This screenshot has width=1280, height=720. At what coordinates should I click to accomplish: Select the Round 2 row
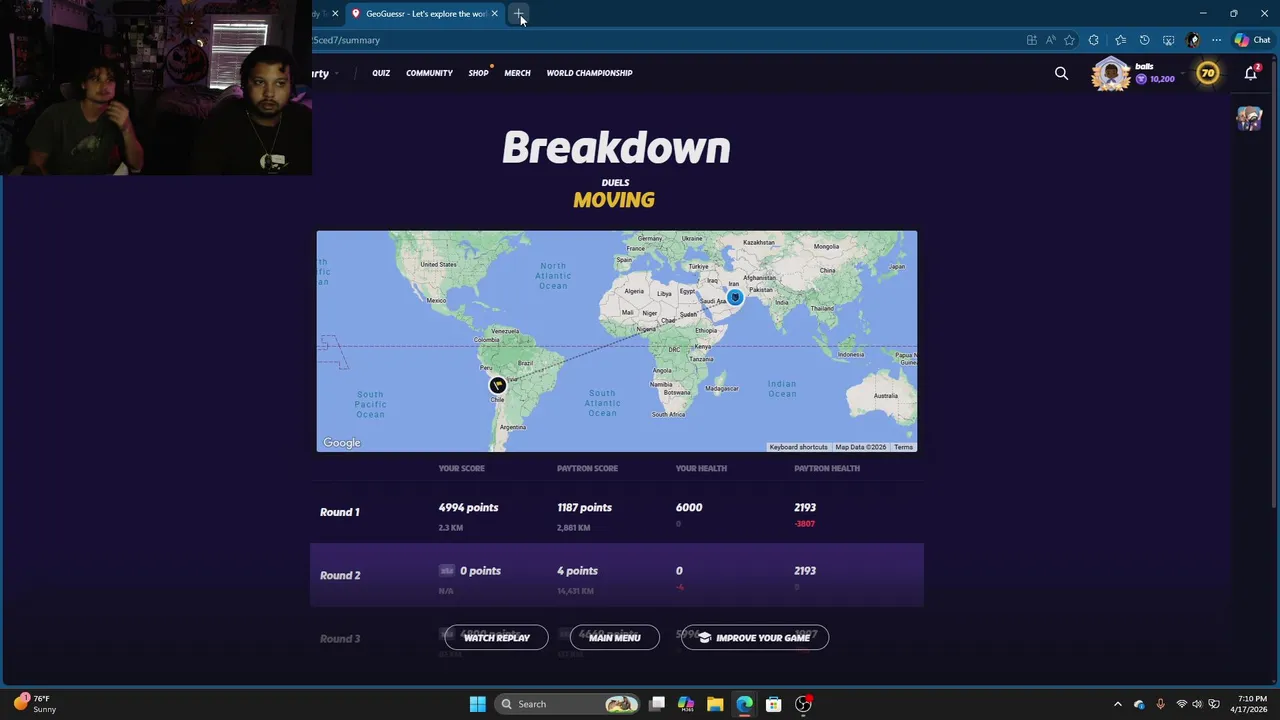tap(617, 575)
